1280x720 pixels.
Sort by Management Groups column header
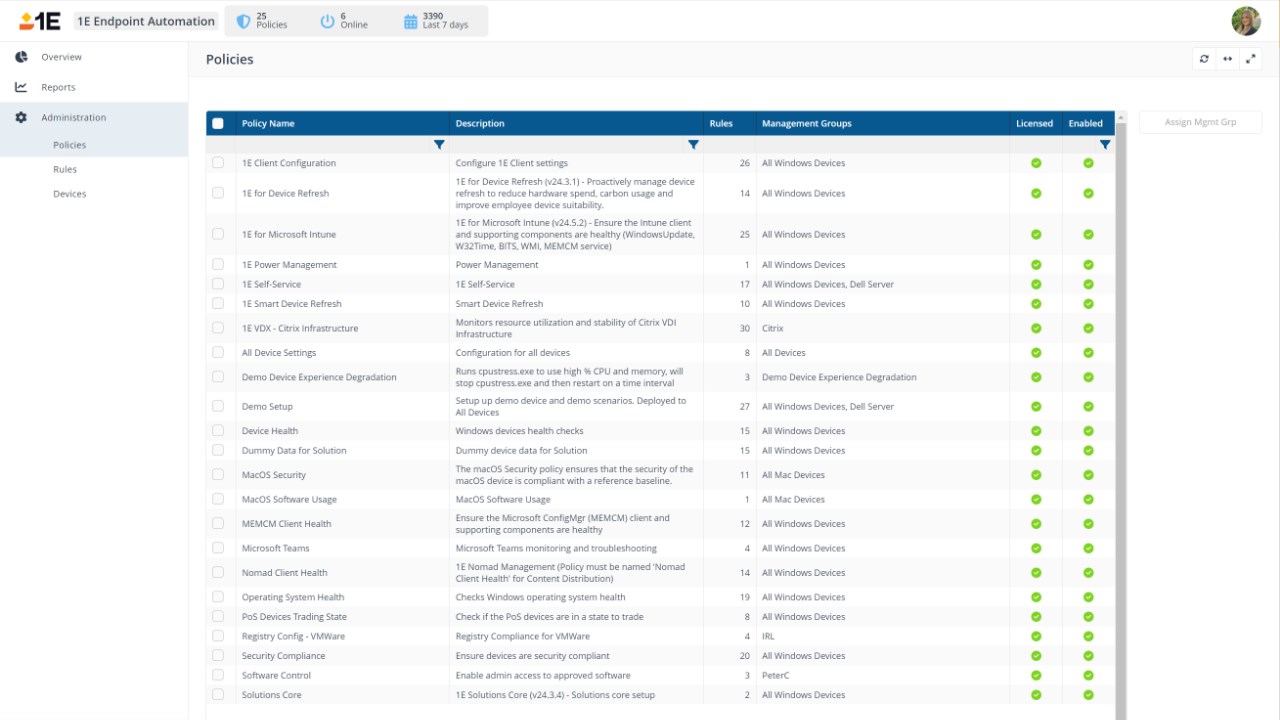tap(807, 124)
